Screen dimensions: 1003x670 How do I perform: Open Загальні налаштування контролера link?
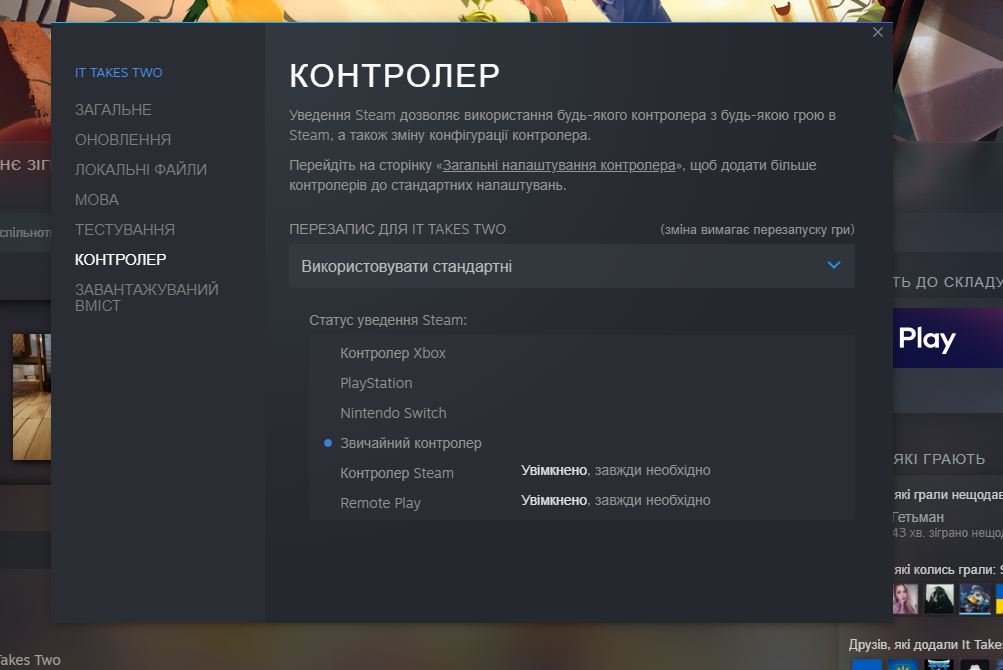point(558,165)
